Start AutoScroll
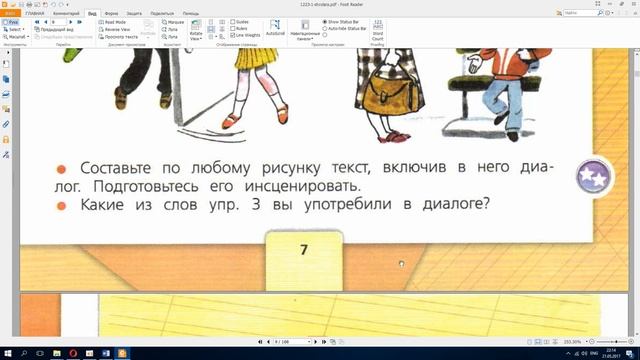This screenshot has width=640, height=360. pyautogui.click(x=275, y=27)
